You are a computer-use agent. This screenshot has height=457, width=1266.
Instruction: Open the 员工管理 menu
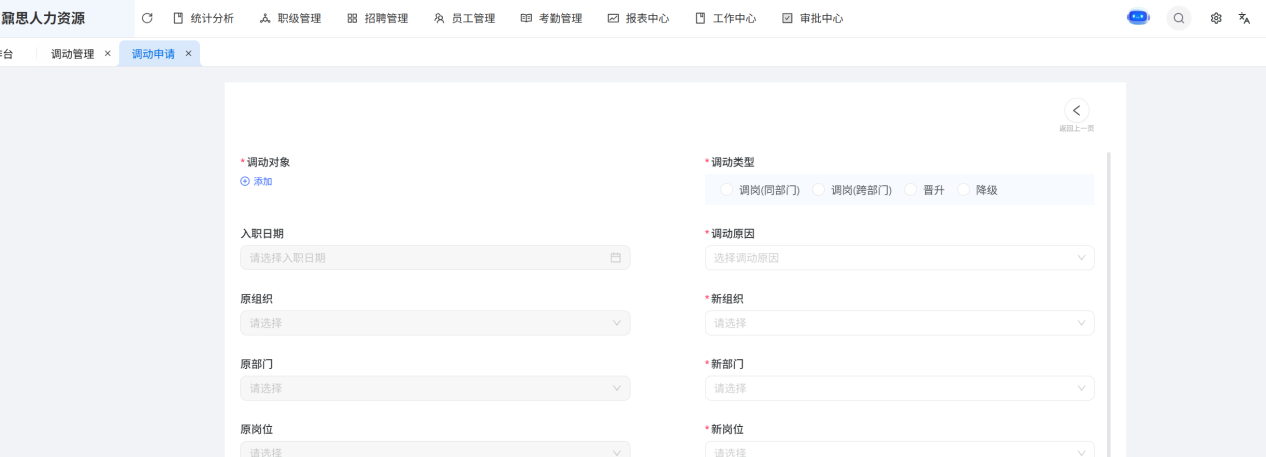click(x=464, y=18)
